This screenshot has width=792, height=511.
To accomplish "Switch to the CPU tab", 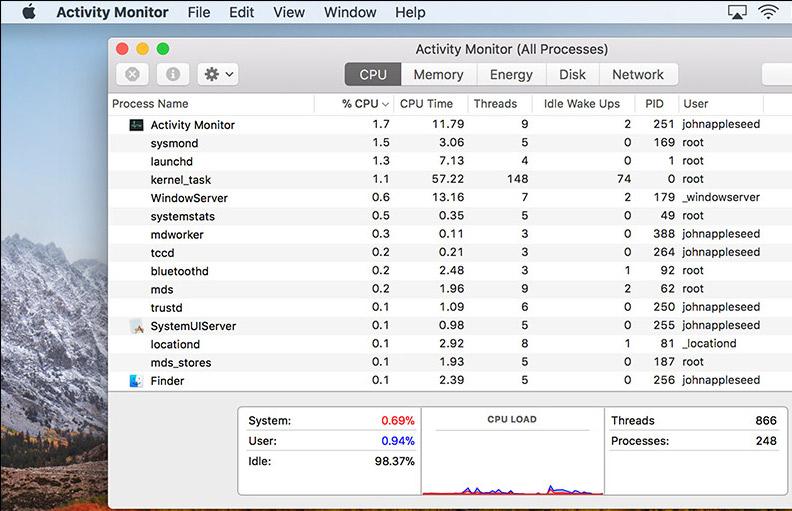I will 373,75.
